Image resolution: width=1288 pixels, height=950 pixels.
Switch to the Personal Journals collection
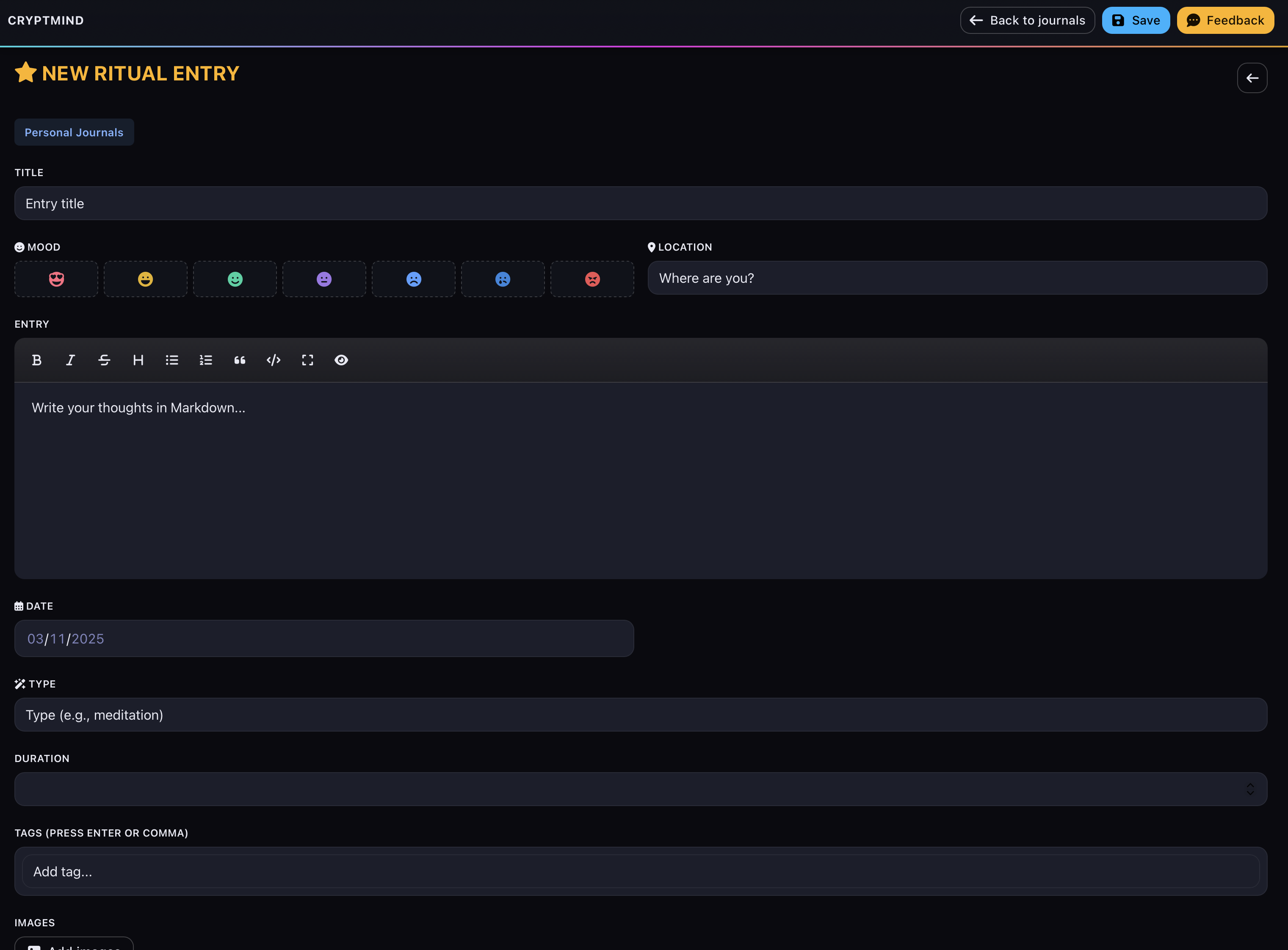tap(74, 132)
